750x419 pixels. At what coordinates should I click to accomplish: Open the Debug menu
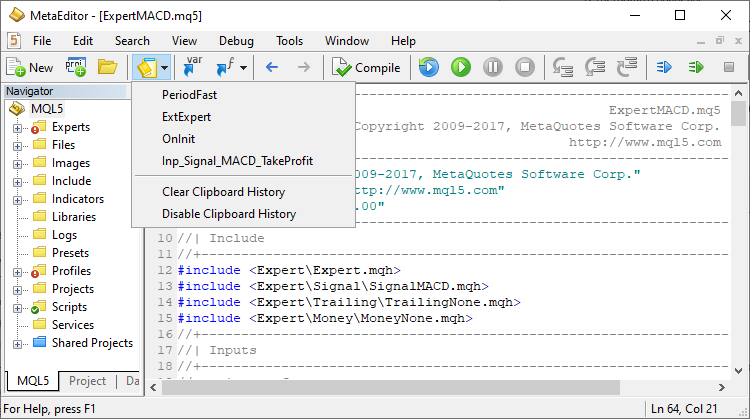point(236,41)
